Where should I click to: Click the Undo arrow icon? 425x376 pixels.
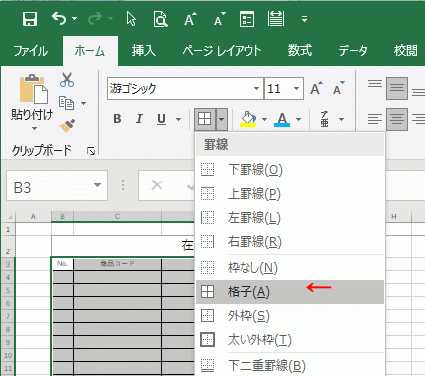pyautogui.click(x=60, y=19)
